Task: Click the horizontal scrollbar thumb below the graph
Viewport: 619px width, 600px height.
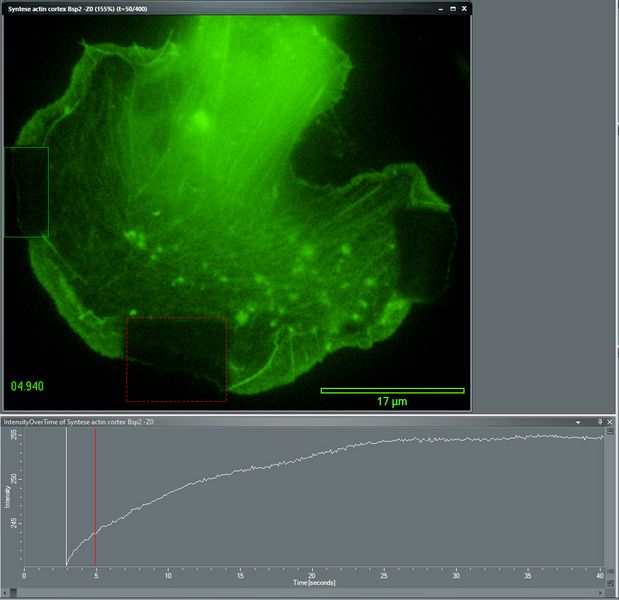Action: point(13,592)
